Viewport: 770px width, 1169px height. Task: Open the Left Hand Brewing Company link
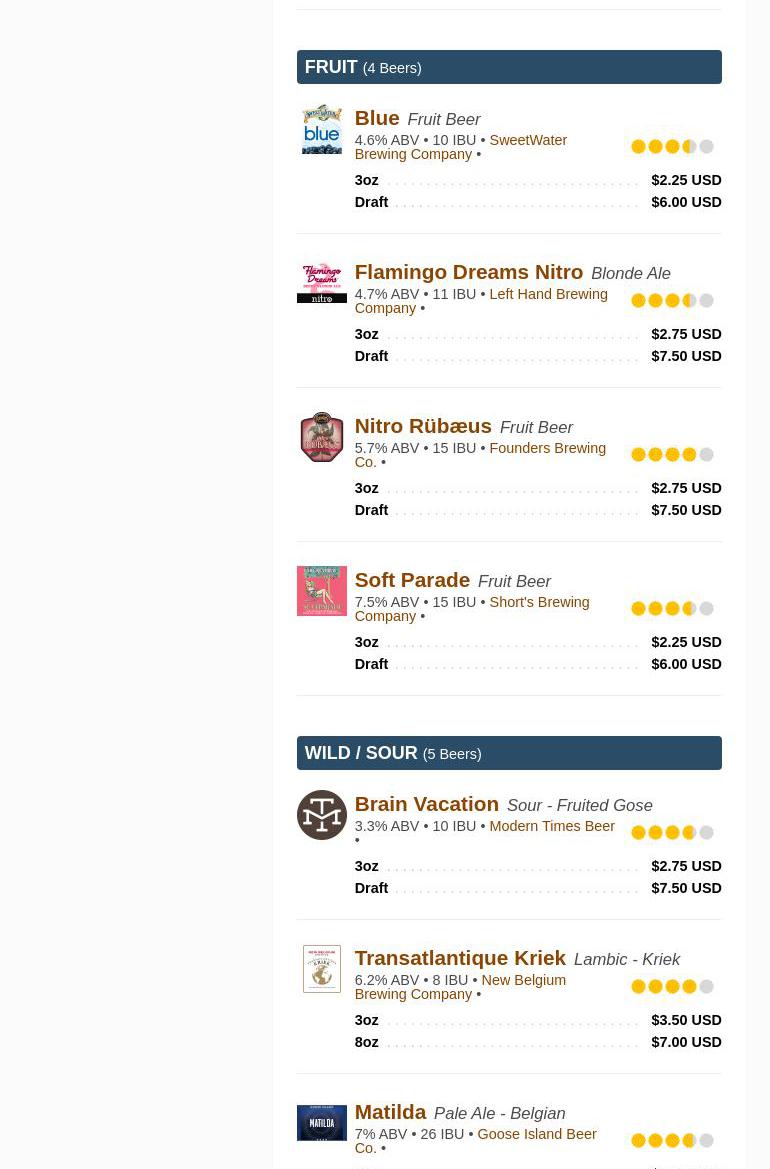click(x=481, y=301)
